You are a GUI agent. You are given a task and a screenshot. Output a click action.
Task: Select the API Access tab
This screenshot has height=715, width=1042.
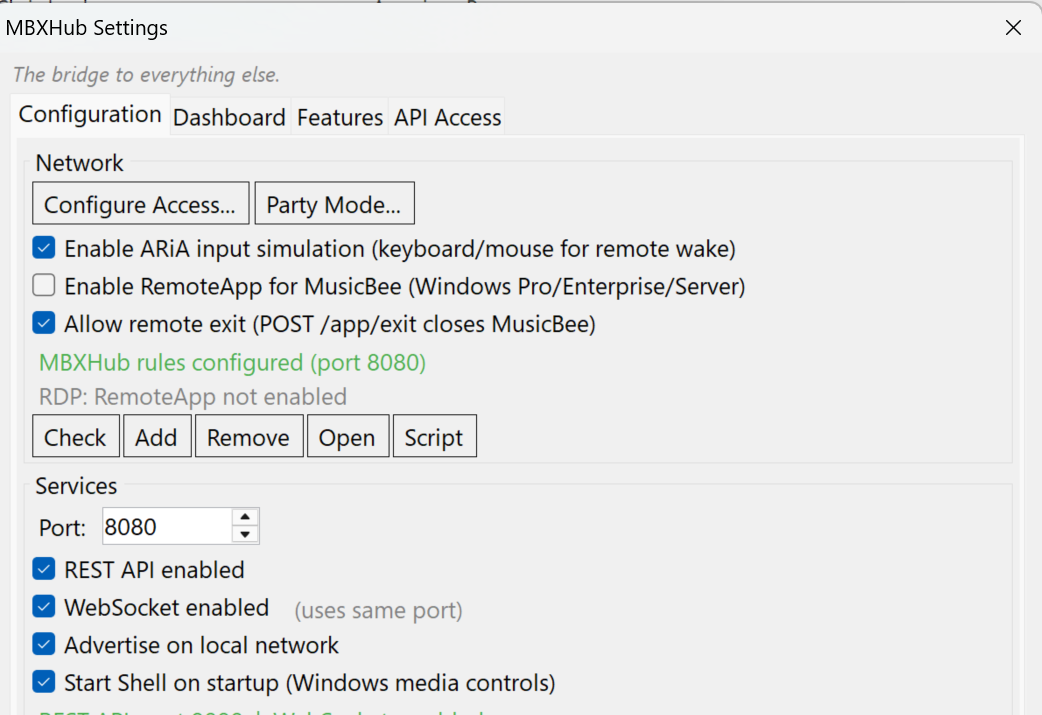click(446, 117)
